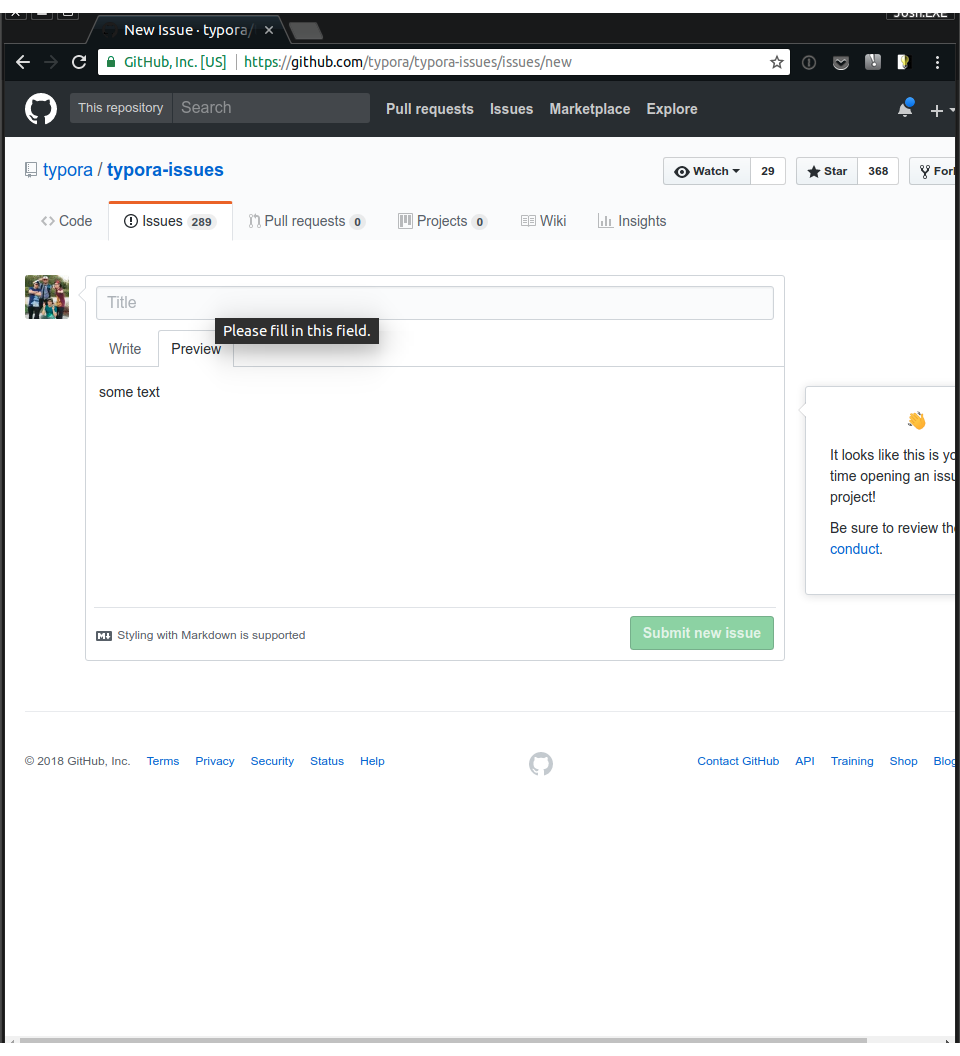Click the GitHub octocat icon in the footer
This screenshot has width=960, height=1056.
(x=540, y=763)
